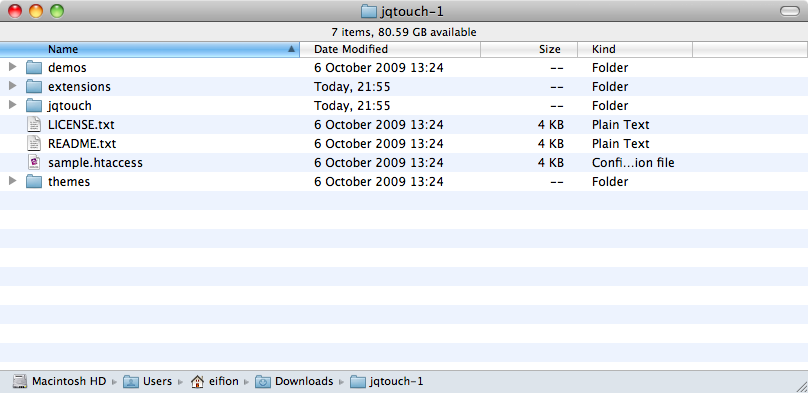This screenshot has height=393, width=808.
Task: Zoom the window with the green button
Action: click(57, 11)
